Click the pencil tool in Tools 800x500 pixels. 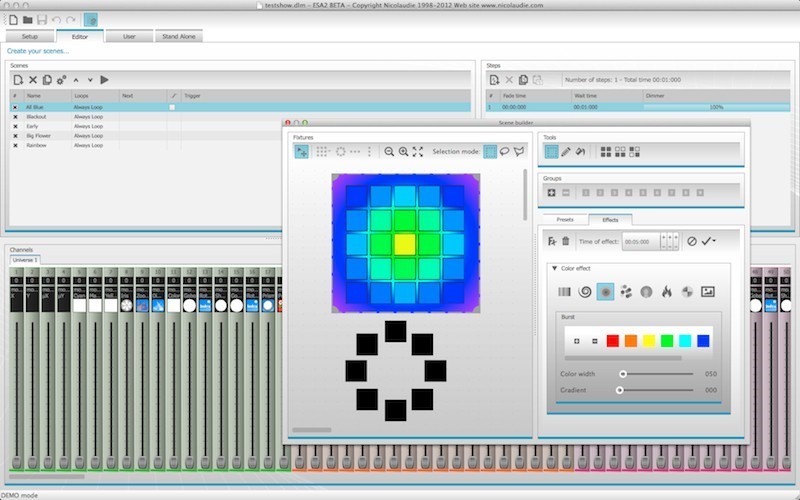[565, 152]
